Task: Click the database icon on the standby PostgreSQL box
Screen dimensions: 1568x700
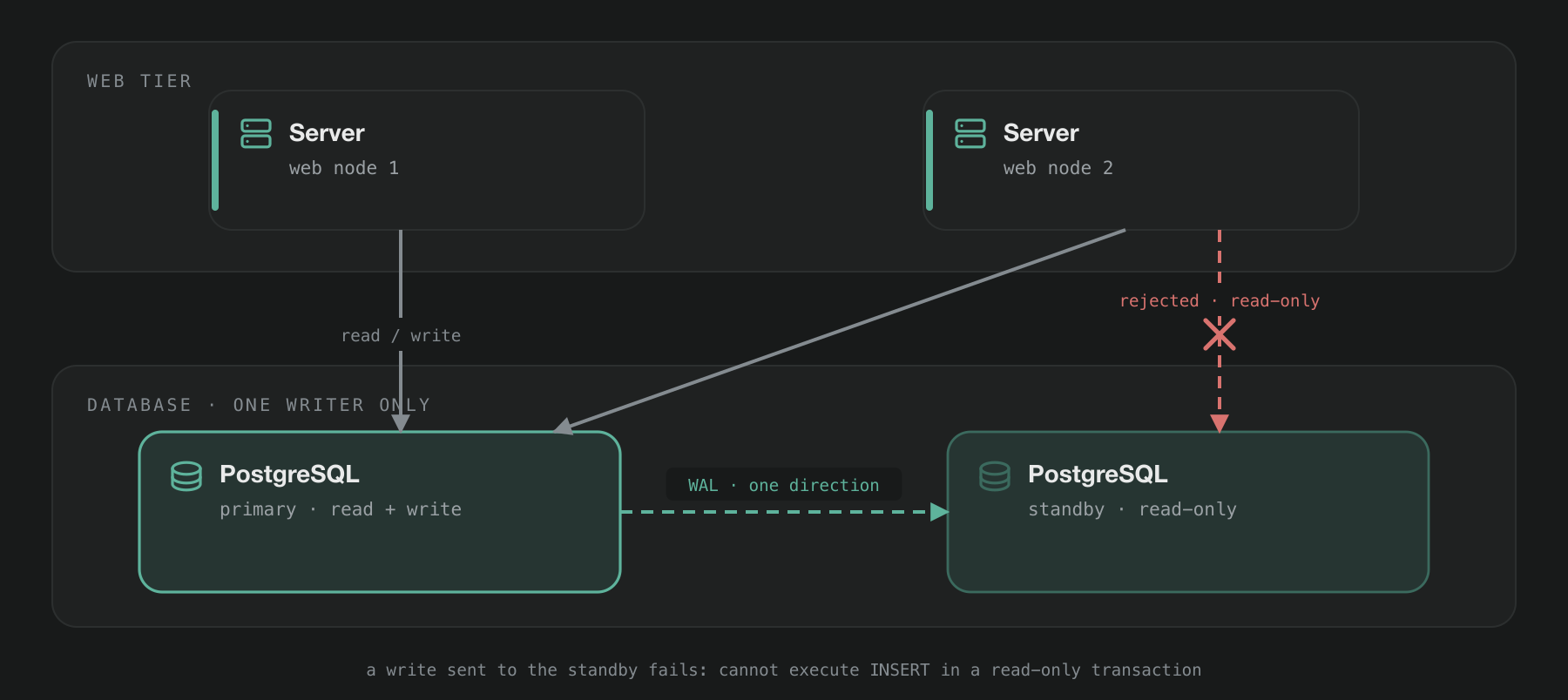Action: [995, 476]
